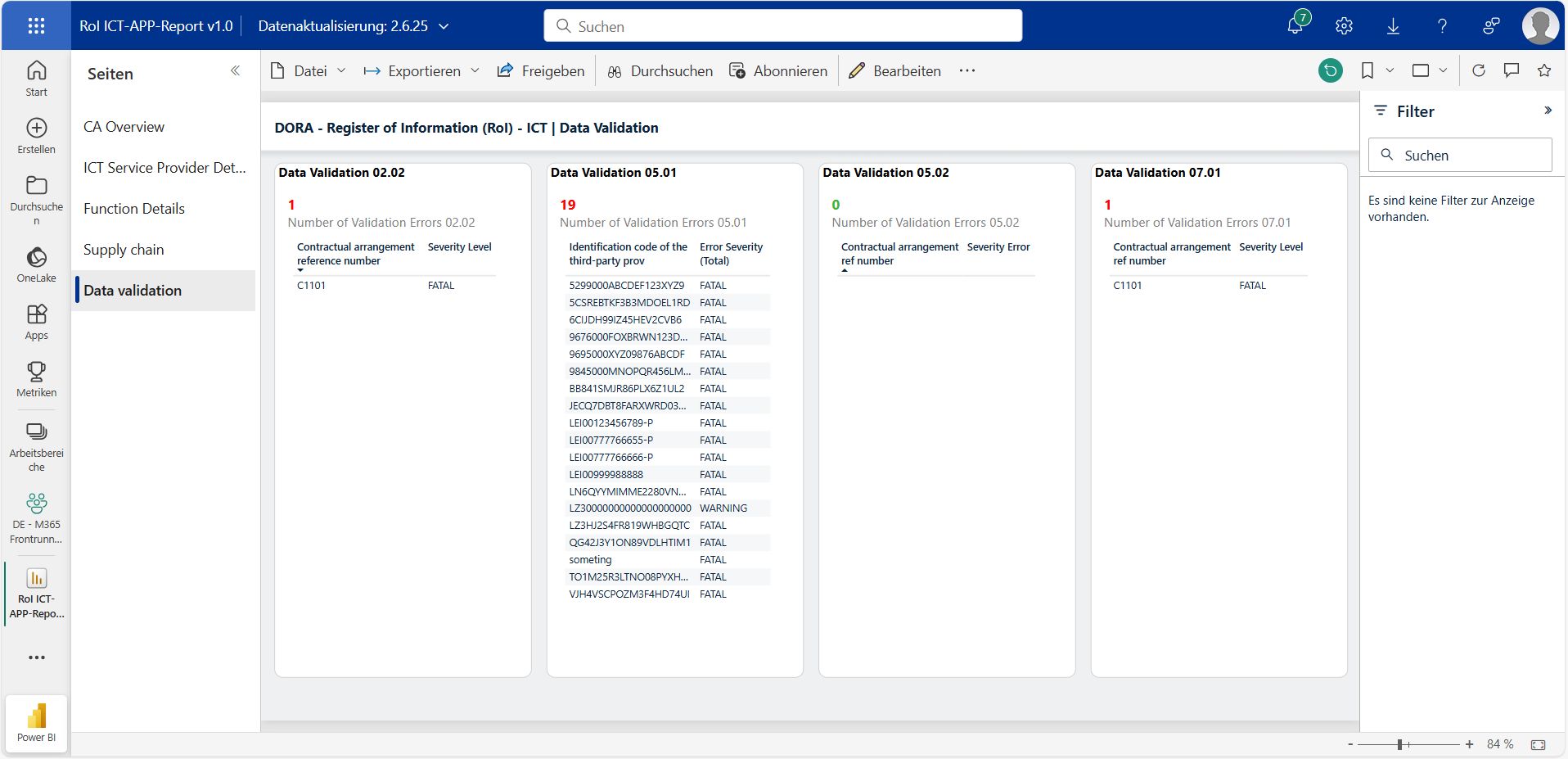The width and height of the screenshot is (1568, 759).
Task: Open settings gear in header
Action: (x=1344, y=26)
